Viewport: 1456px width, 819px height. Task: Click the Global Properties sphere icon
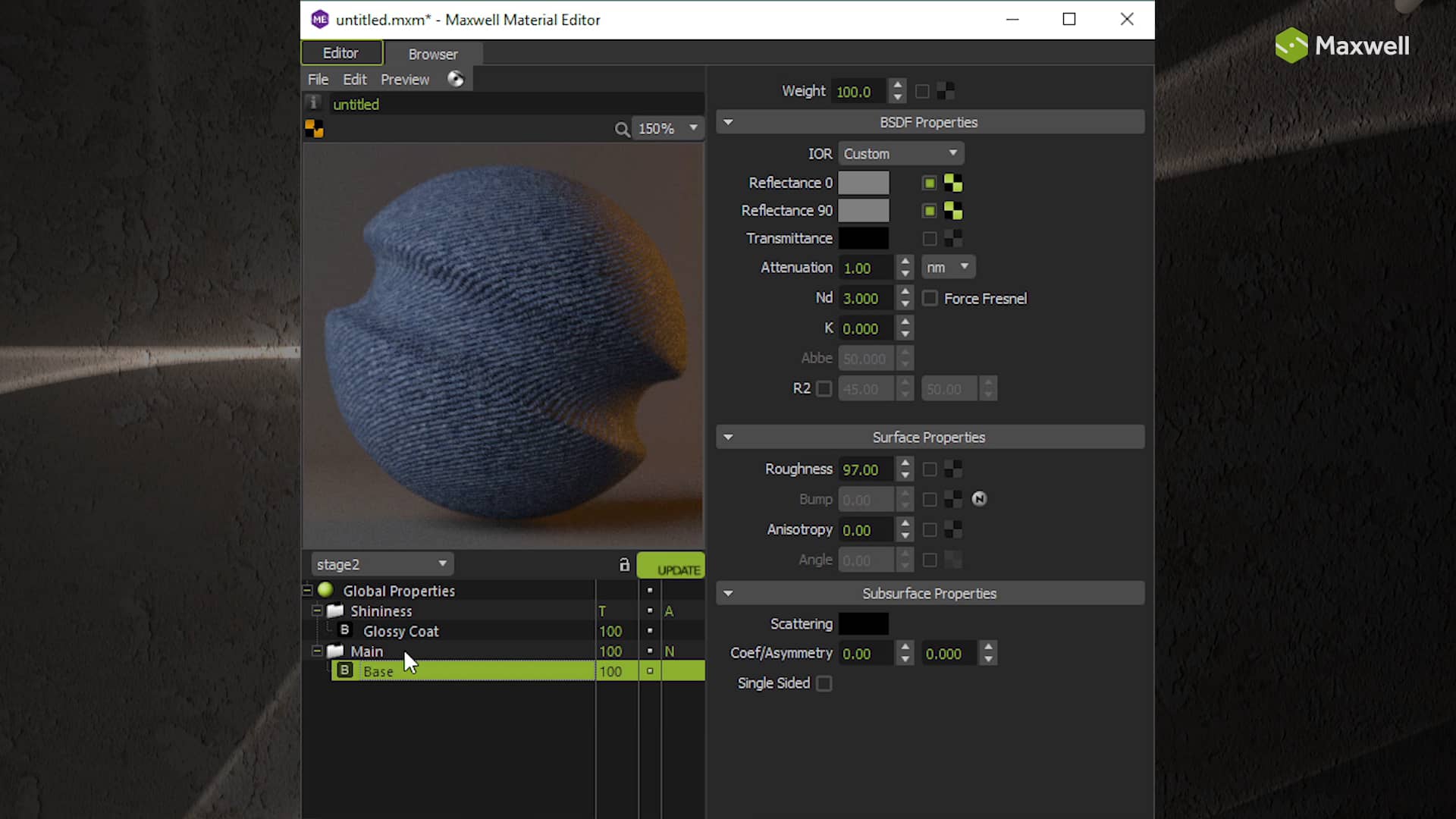click(x=325, y=590)
